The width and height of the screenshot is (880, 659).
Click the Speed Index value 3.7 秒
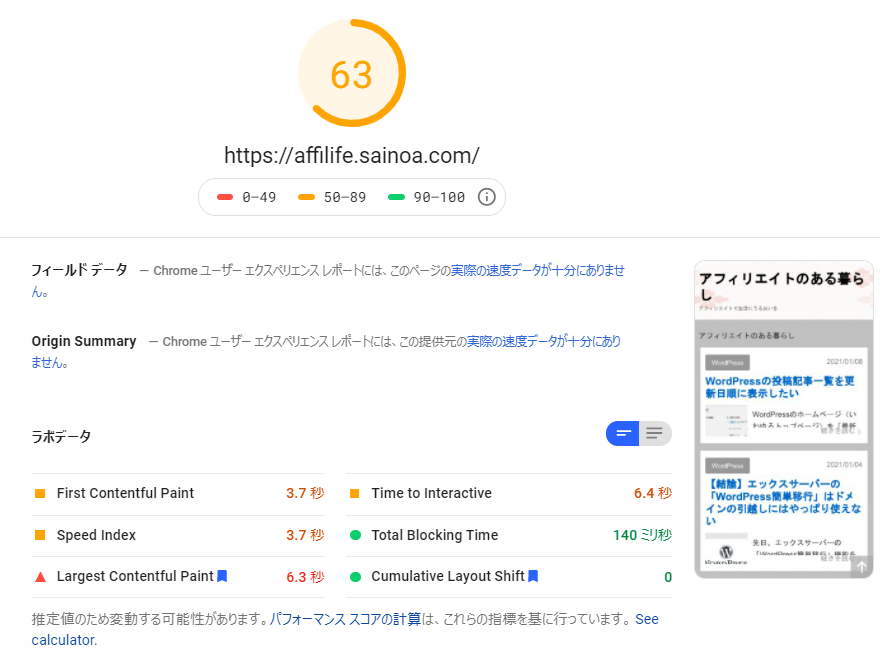pos(305,535)
